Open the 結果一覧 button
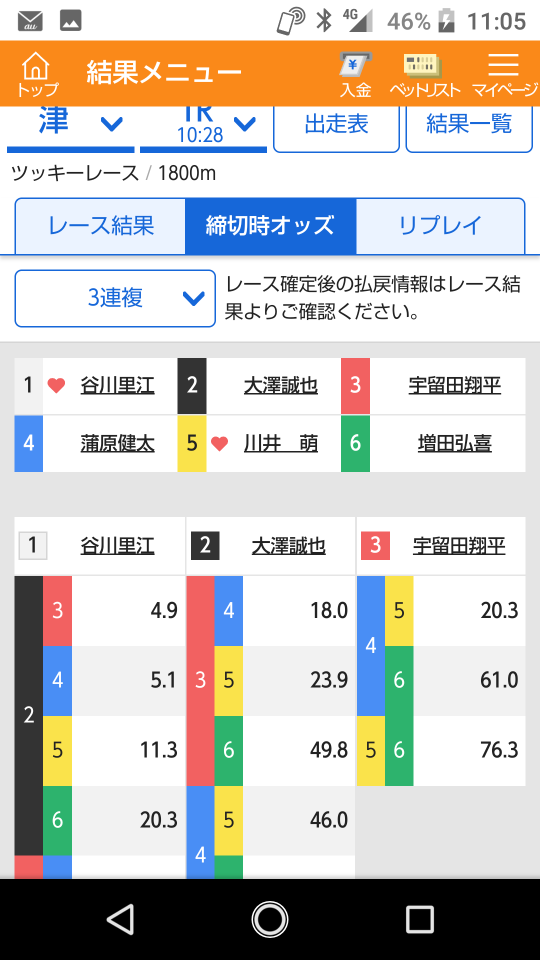Viewport: 540px width, 960px height. coord(469,127)
